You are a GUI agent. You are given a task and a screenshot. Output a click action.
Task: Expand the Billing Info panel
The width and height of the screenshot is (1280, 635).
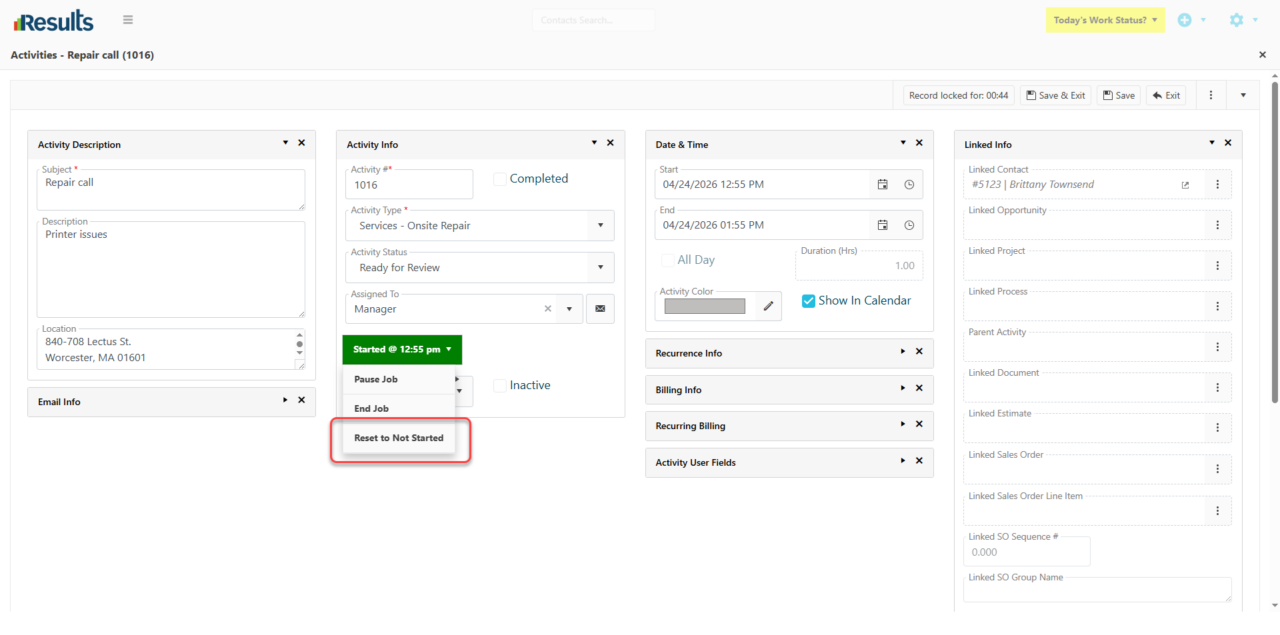click(x=903, y=388)
